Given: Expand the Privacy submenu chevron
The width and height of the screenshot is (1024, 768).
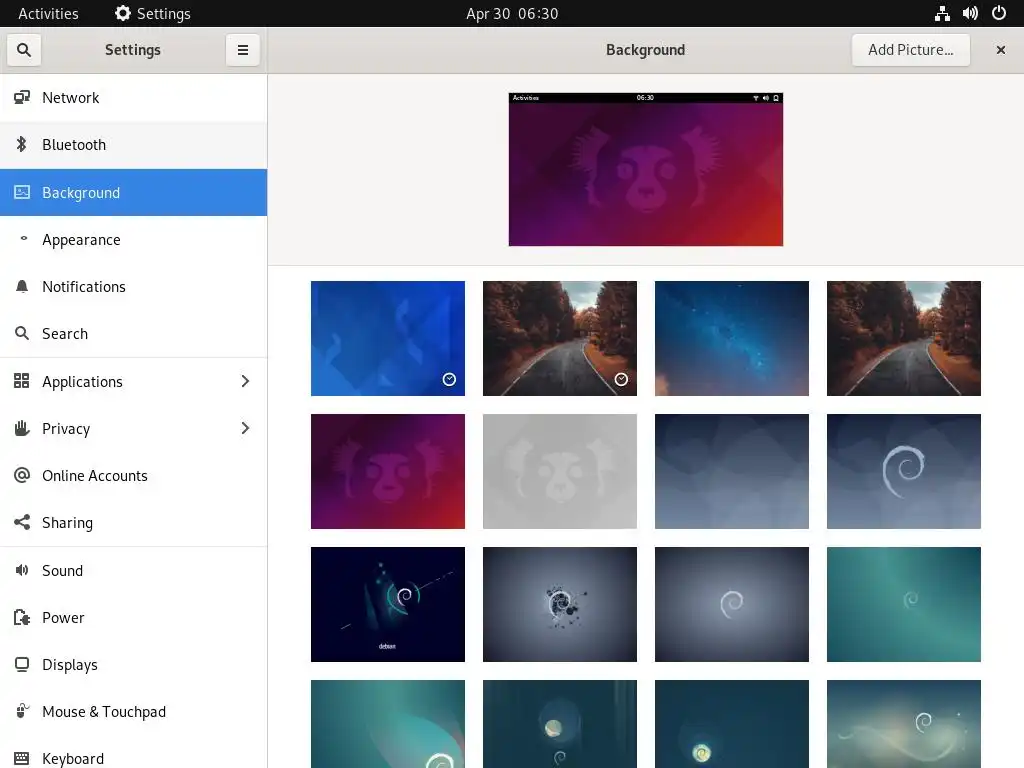Looking at the screenshot, I should click(x=245, y=428).
